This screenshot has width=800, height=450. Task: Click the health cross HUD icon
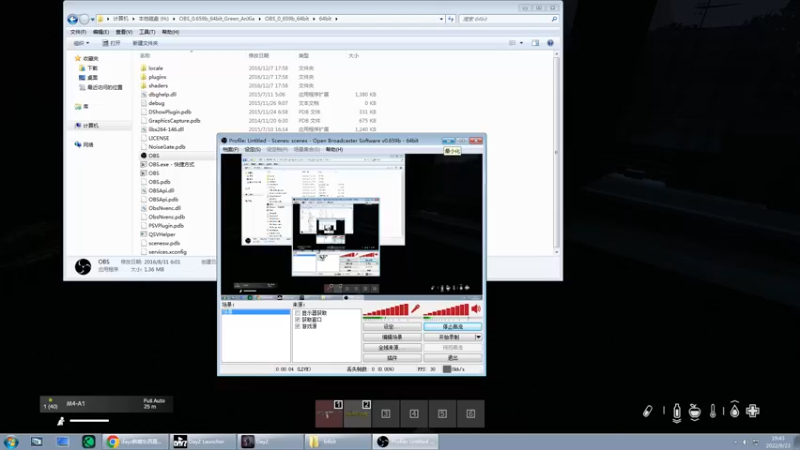pyautogui.click(x=753, y=411)
